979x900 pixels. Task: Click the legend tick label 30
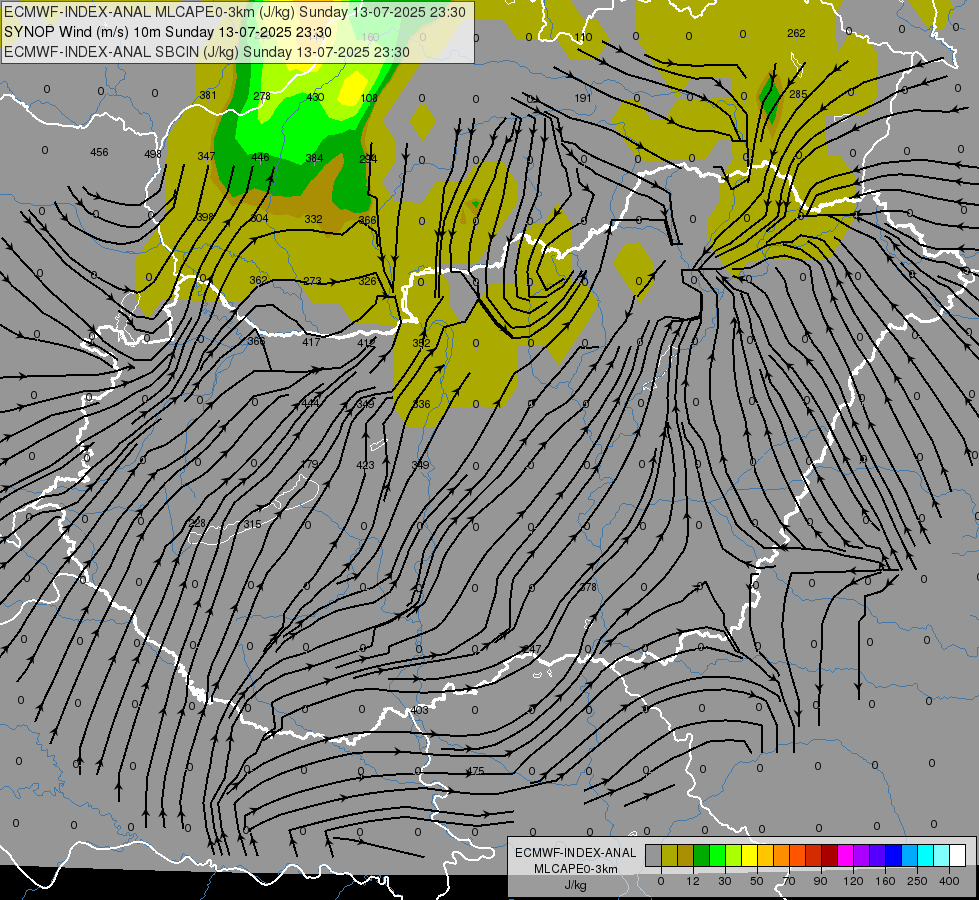tap(724, 881)
